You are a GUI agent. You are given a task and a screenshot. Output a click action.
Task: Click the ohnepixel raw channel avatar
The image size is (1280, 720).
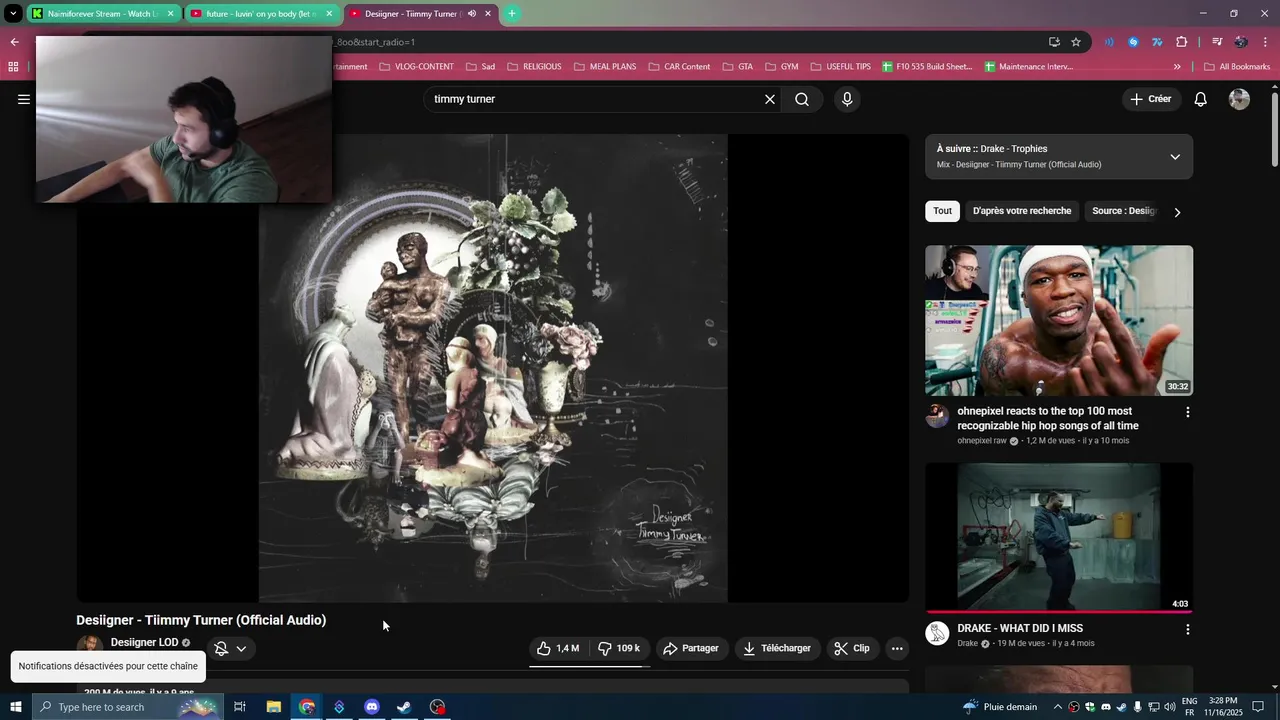point(937,416)
